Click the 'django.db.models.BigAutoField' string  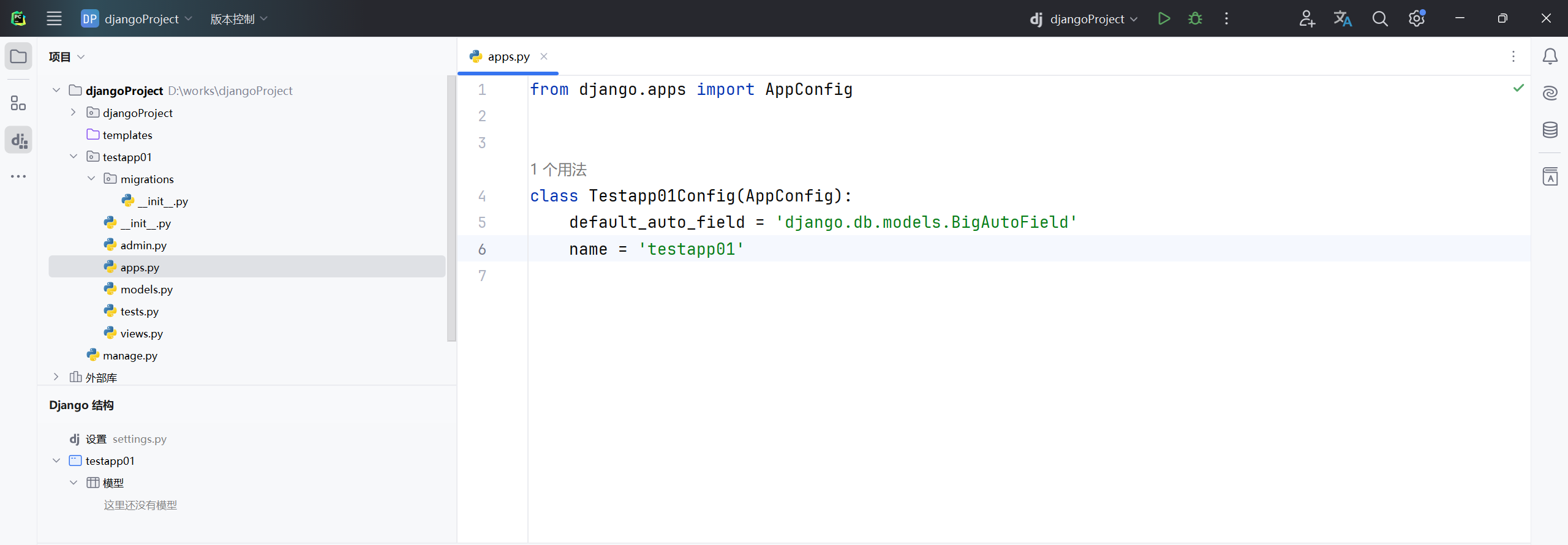(x=925, y=222)
